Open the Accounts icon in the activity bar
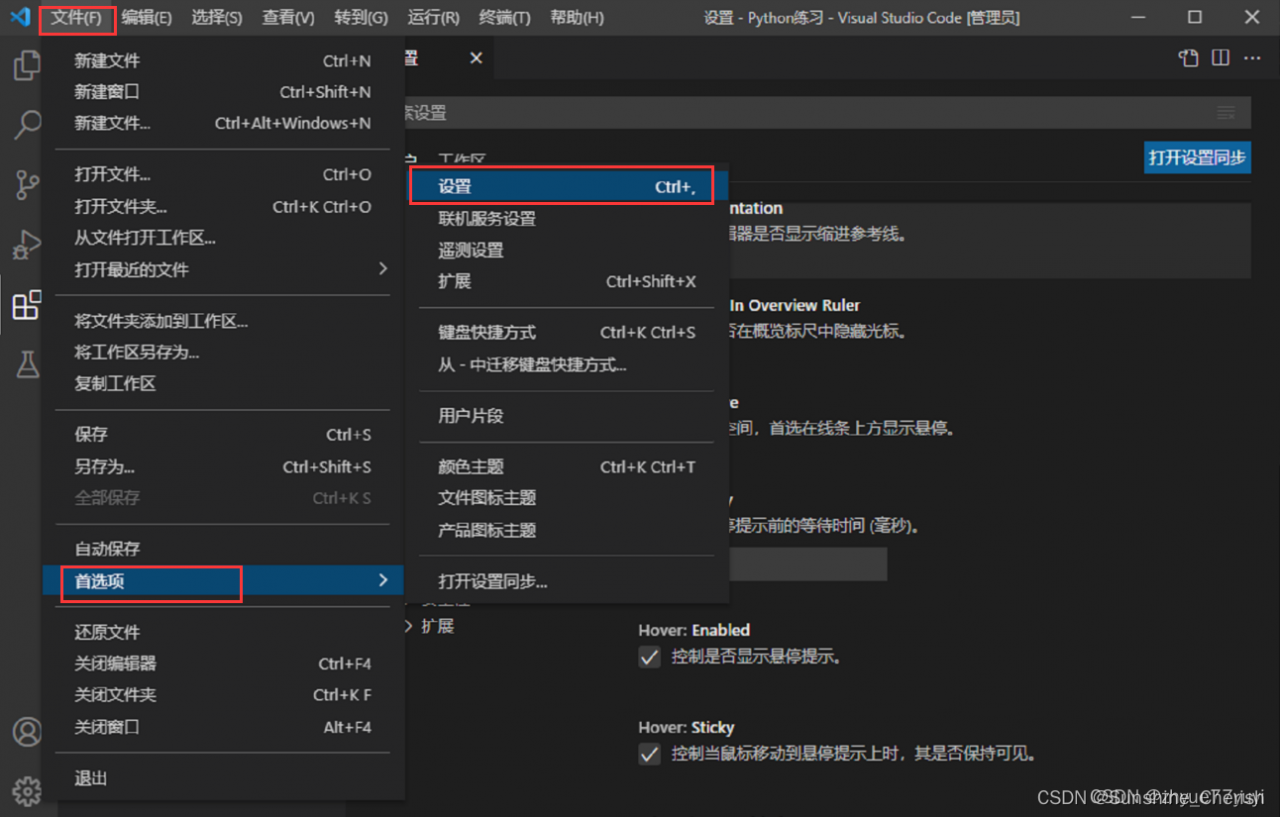Image resolution: width=1280 pixels, height=817 pixels. click(27, 731)
